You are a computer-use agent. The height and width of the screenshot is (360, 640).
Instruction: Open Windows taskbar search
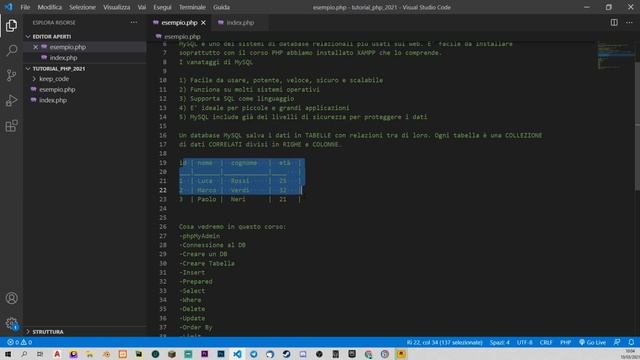click(x=24, y=354)
